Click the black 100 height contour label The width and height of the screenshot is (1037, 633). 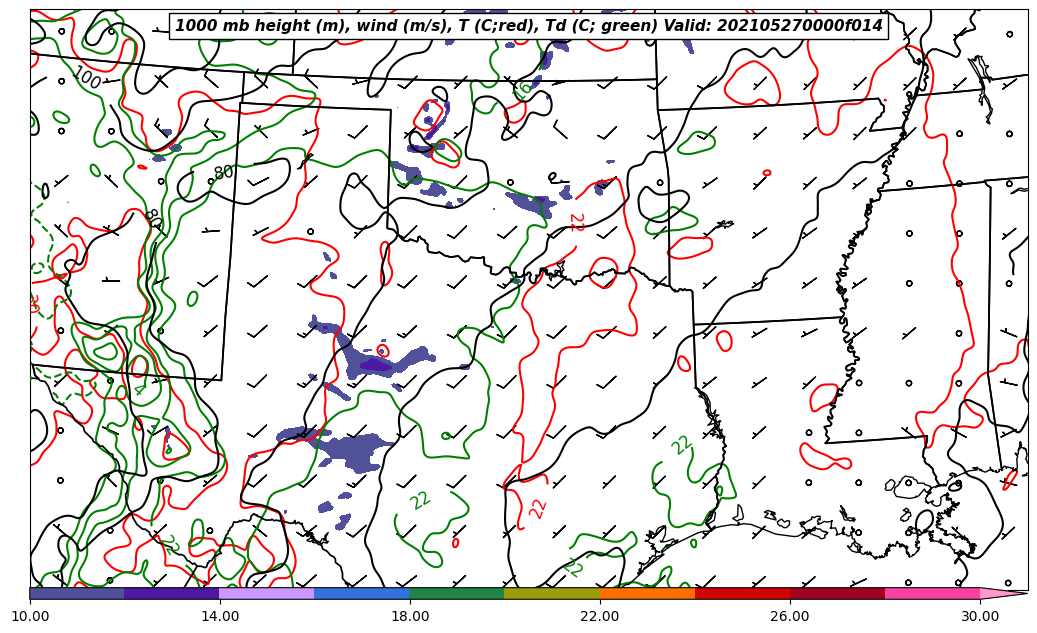87,78
